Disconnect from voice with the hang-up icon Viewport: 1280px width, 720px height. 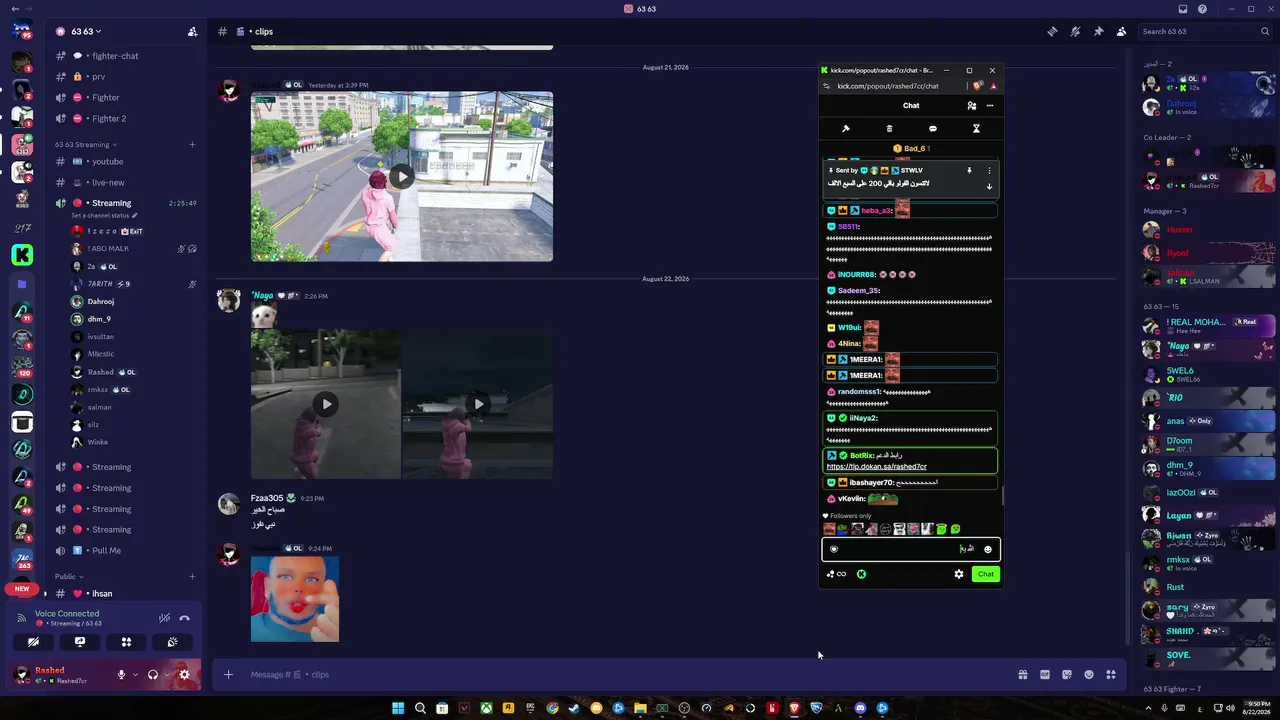pyautogui.click(x=184, y=618)
